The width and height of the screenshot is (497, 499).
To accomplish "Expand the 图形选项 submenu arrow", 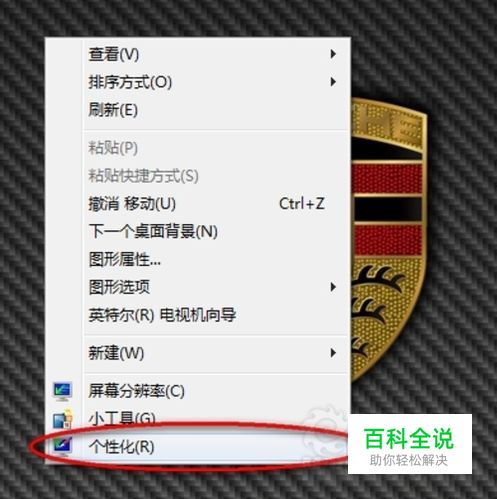I will pos(333,287).
